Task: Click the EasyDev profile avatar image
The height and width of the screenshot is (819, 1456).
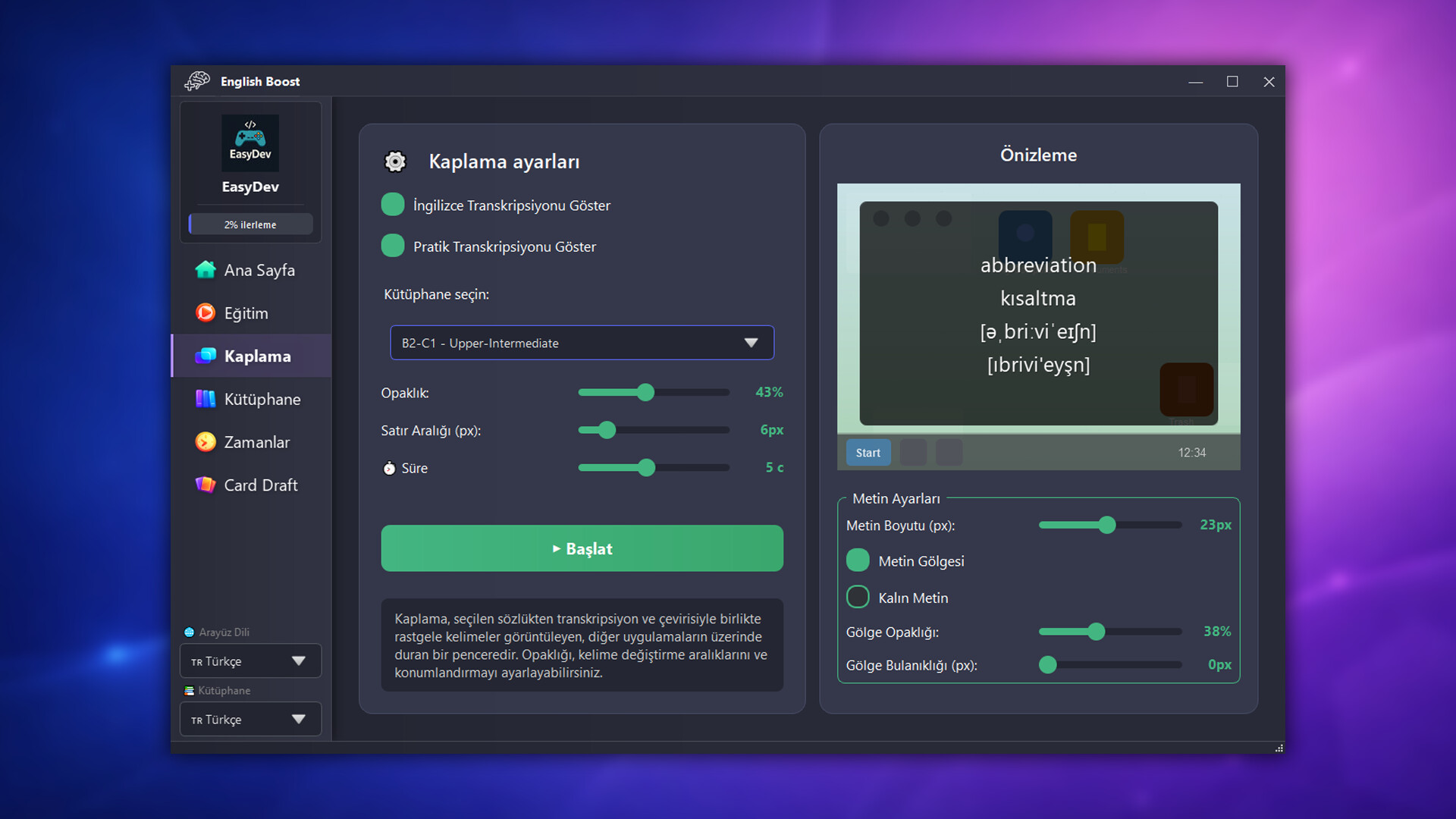Action: point(250,142)
